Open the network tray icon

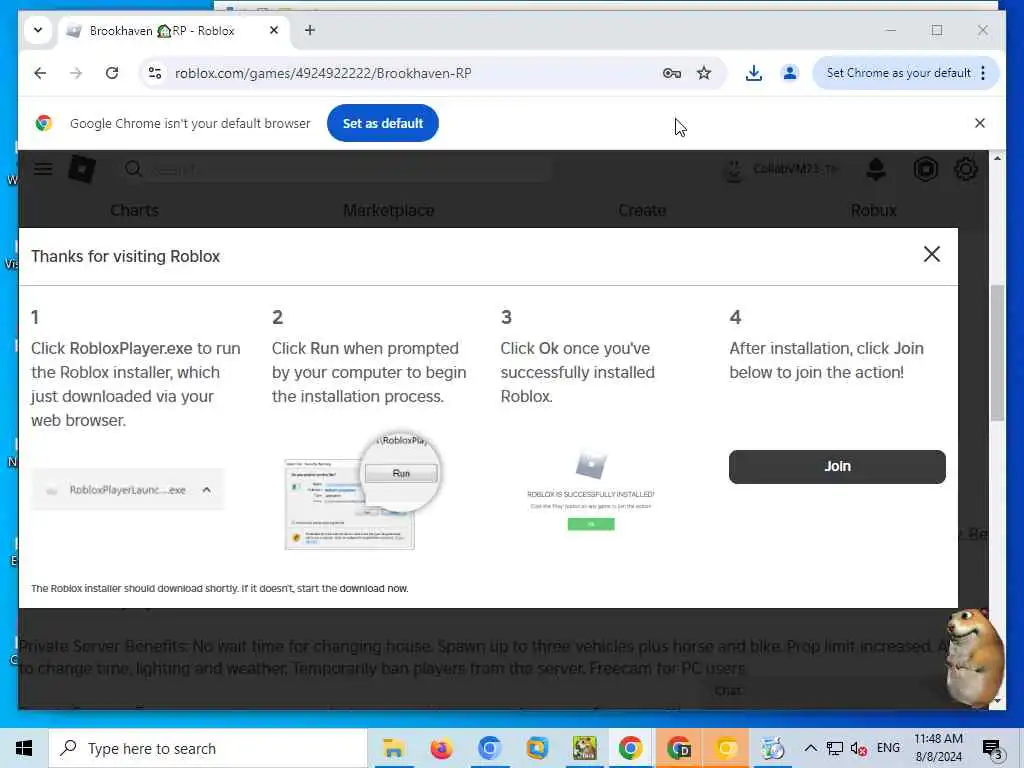835,748
